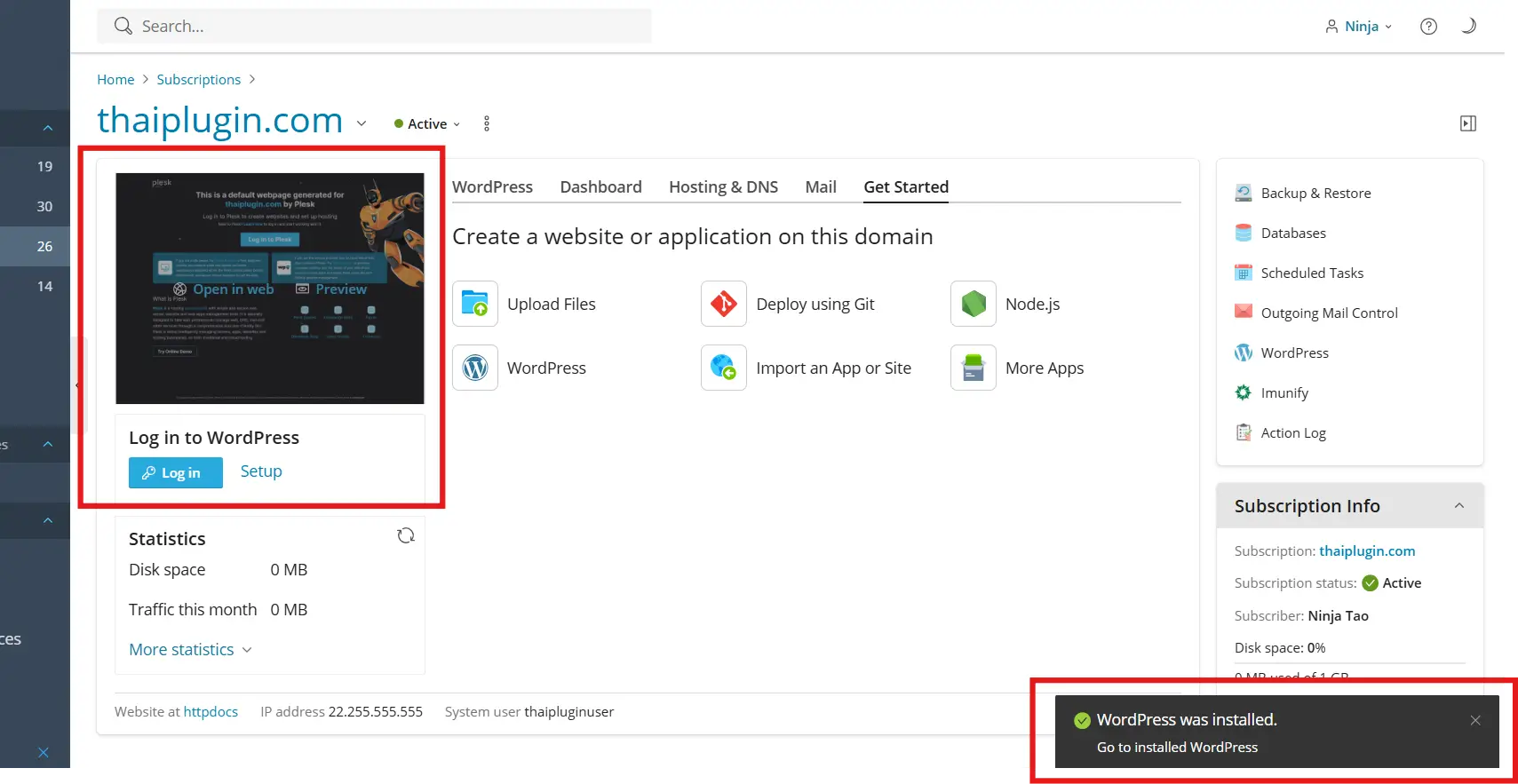Focus the Search input field

pyautogui.click(x=374, y=26)
